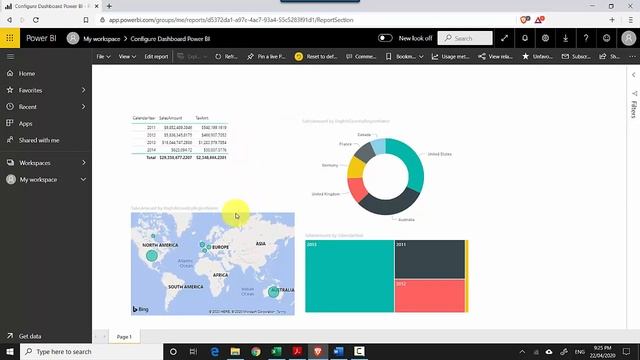
Task: Click the Unfavorite star button
Action: pos(537,56)
